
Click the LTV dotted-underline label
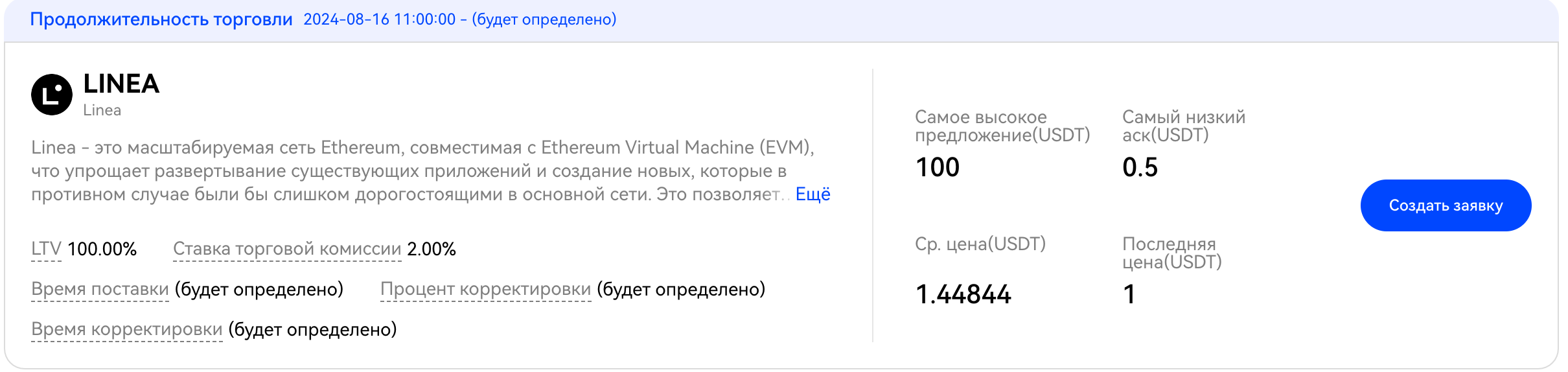point(46,250)
